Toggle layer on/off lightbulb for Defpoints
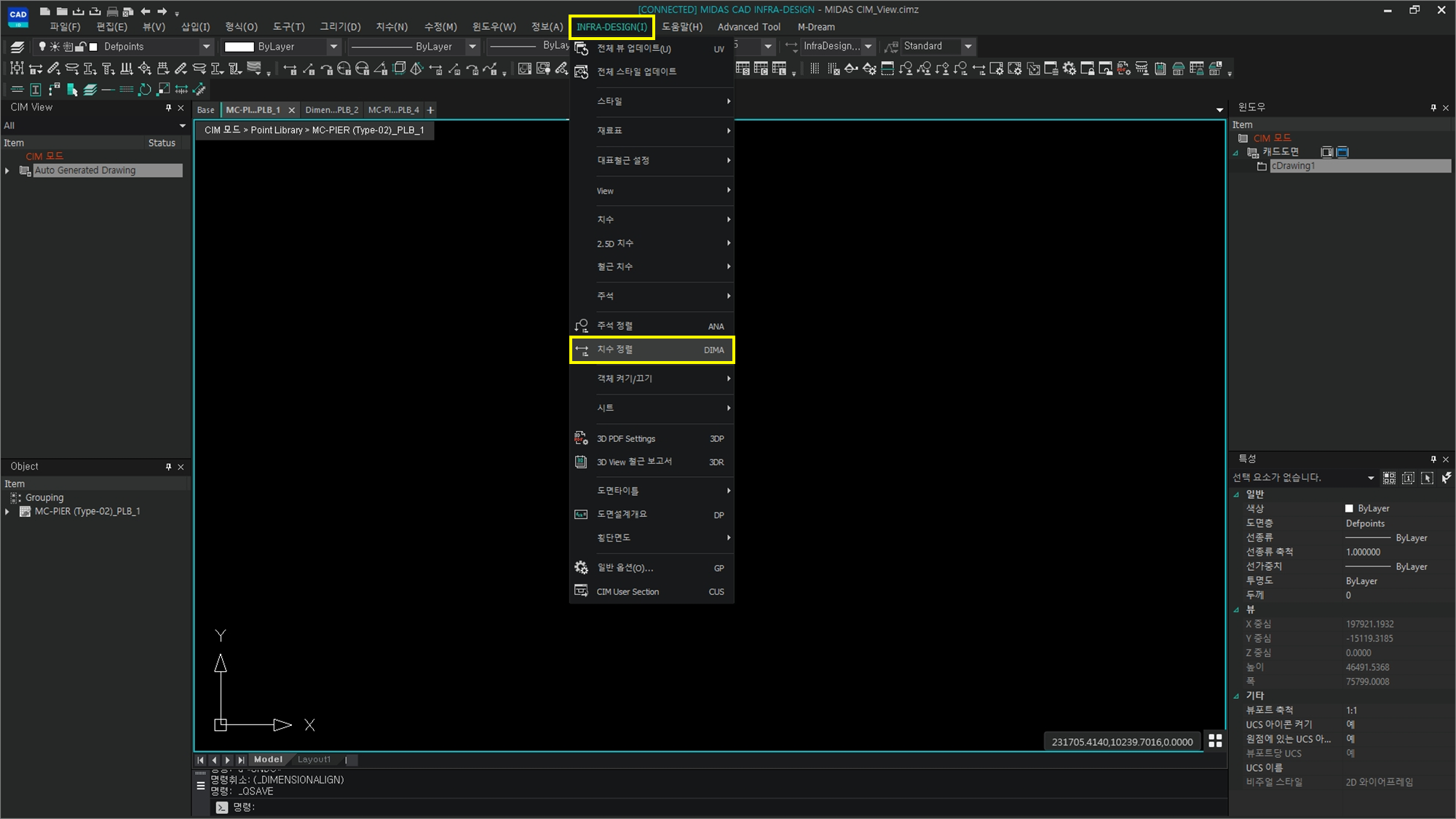The height and width of the screenshot is (819, 1456). click(x=42, y=47)
